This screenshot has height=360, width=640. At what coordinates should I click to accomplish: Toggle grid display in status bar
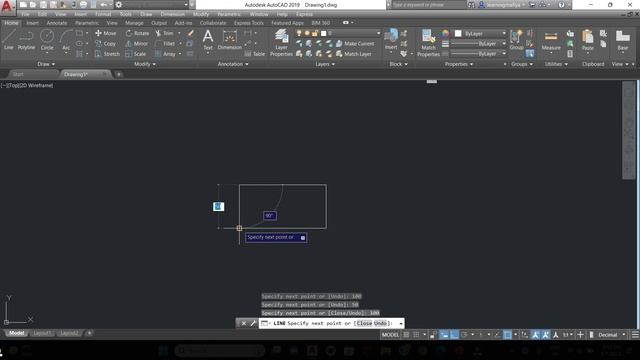pos(406,335)
